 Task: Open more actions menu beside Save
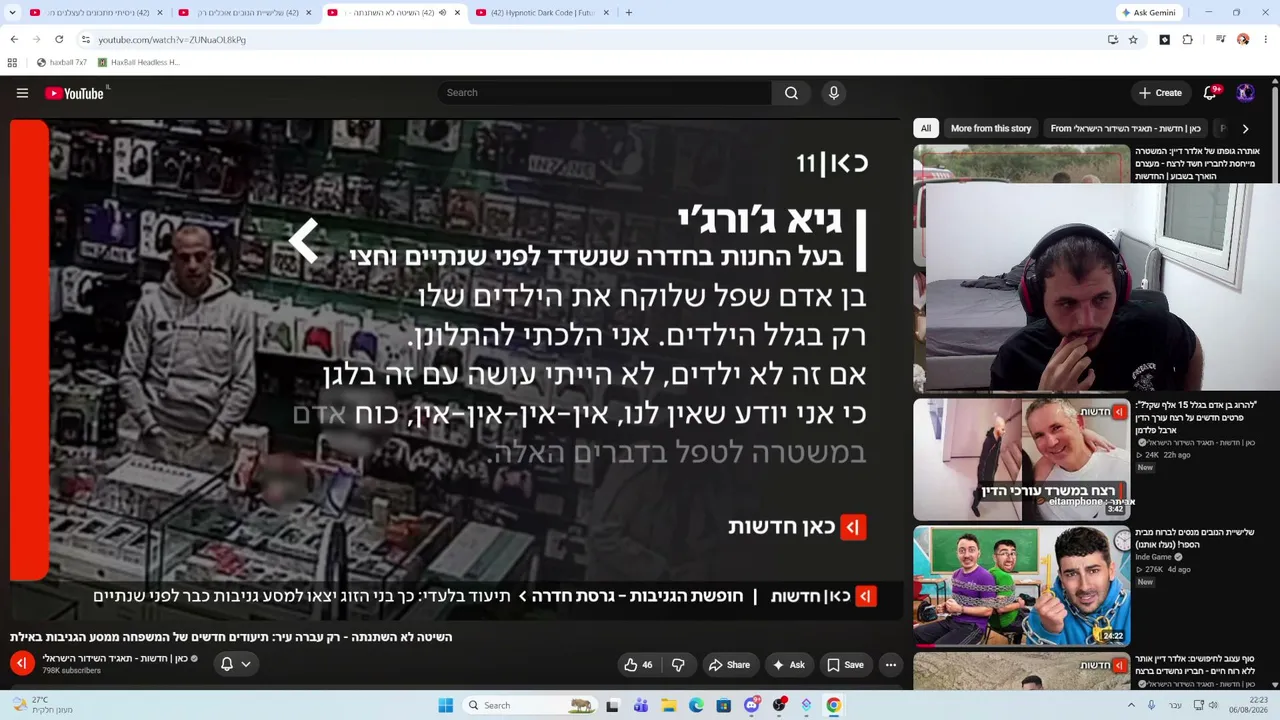point(891,665)
